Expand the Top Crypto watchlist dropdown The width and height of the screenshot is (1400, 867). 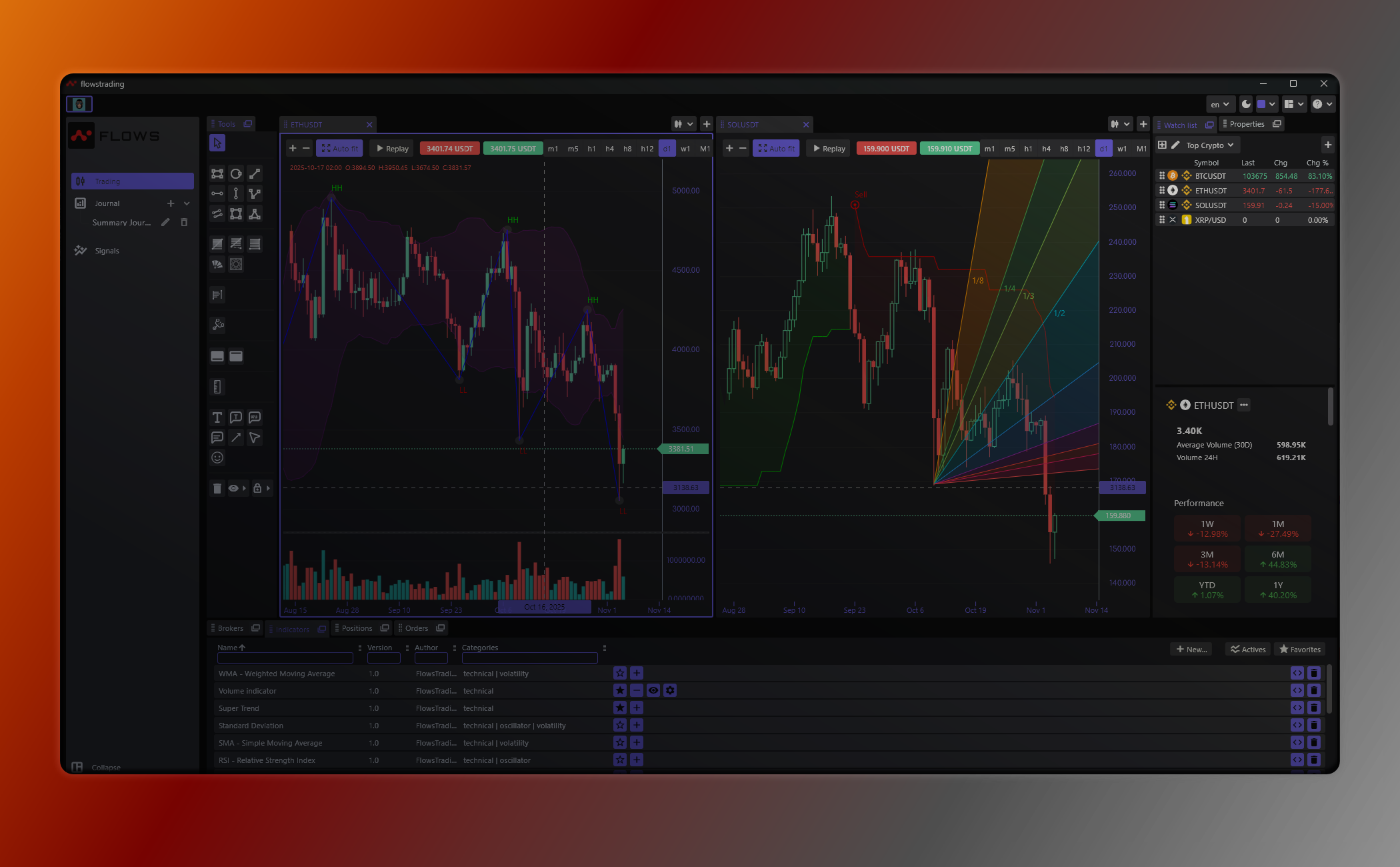coord(1210,145)
